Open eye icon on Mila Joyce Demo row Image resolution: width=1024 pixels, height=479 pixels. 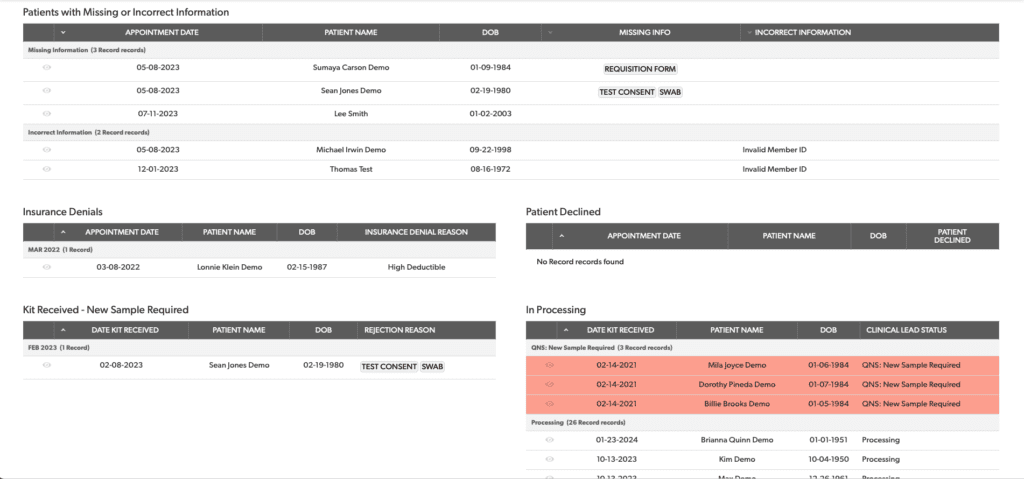549,365
